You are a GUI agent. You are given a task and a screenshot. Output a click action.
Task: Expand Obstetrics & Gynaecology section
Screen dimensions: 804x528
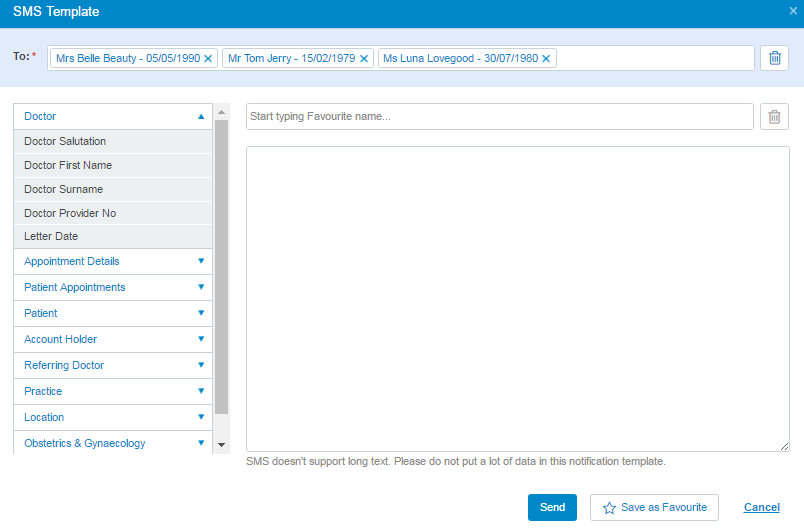[113, 443]
